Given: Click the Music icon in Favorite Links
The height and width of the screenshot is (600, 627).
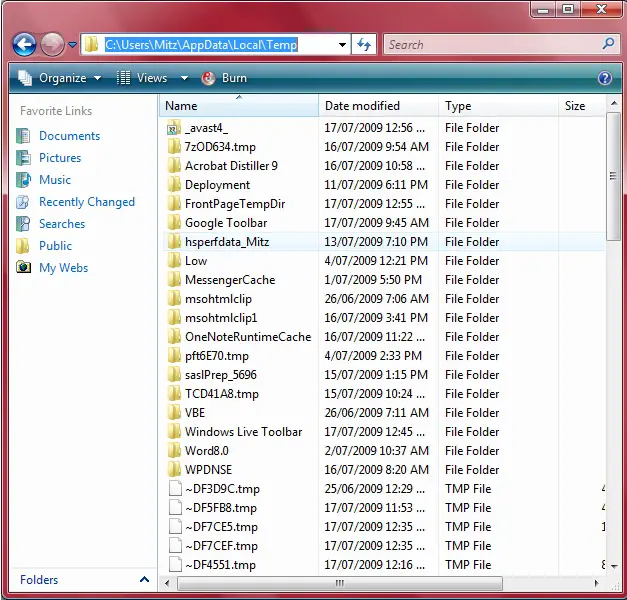Looking at the screenshot, I should click(23, 180).
